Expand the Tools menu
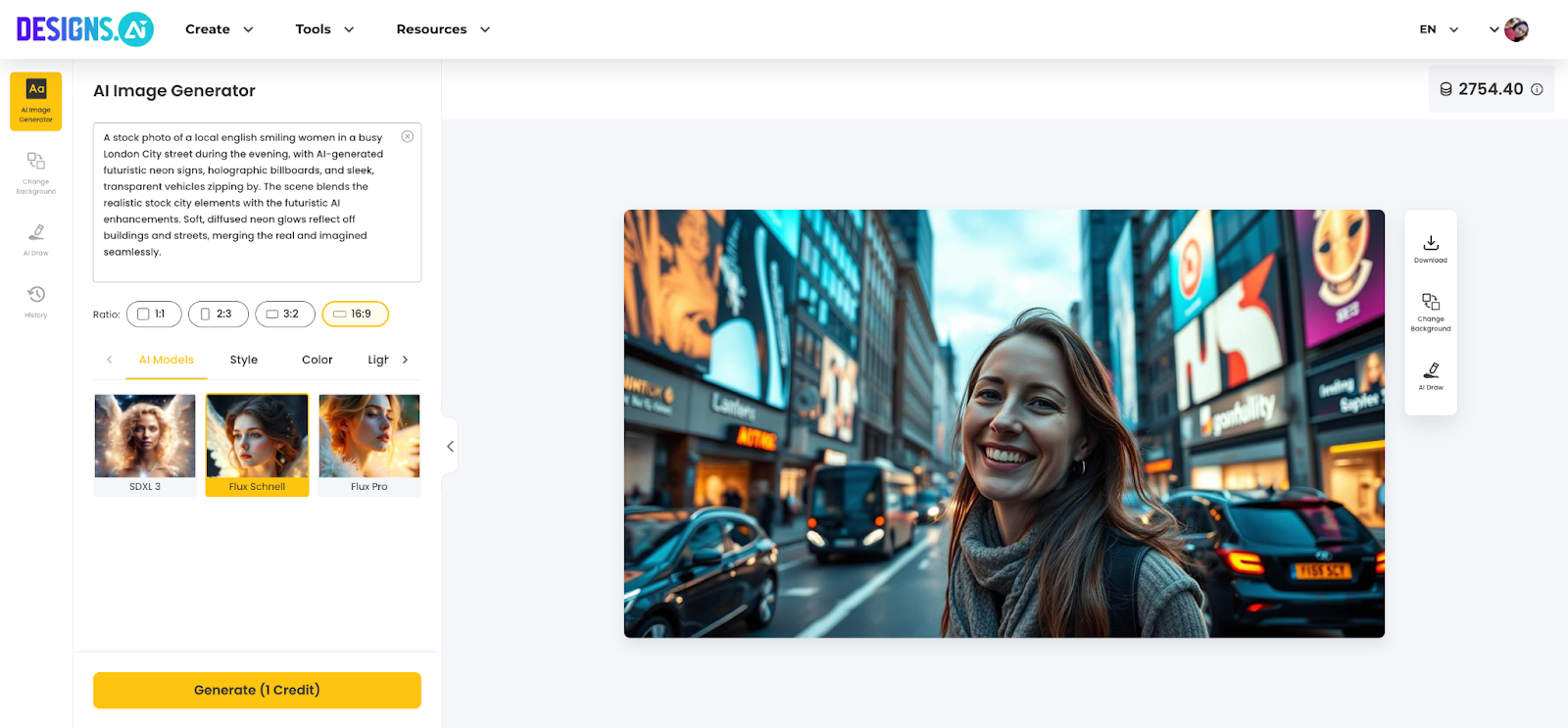The image size is (1568, 728). (x=324, y=29)
